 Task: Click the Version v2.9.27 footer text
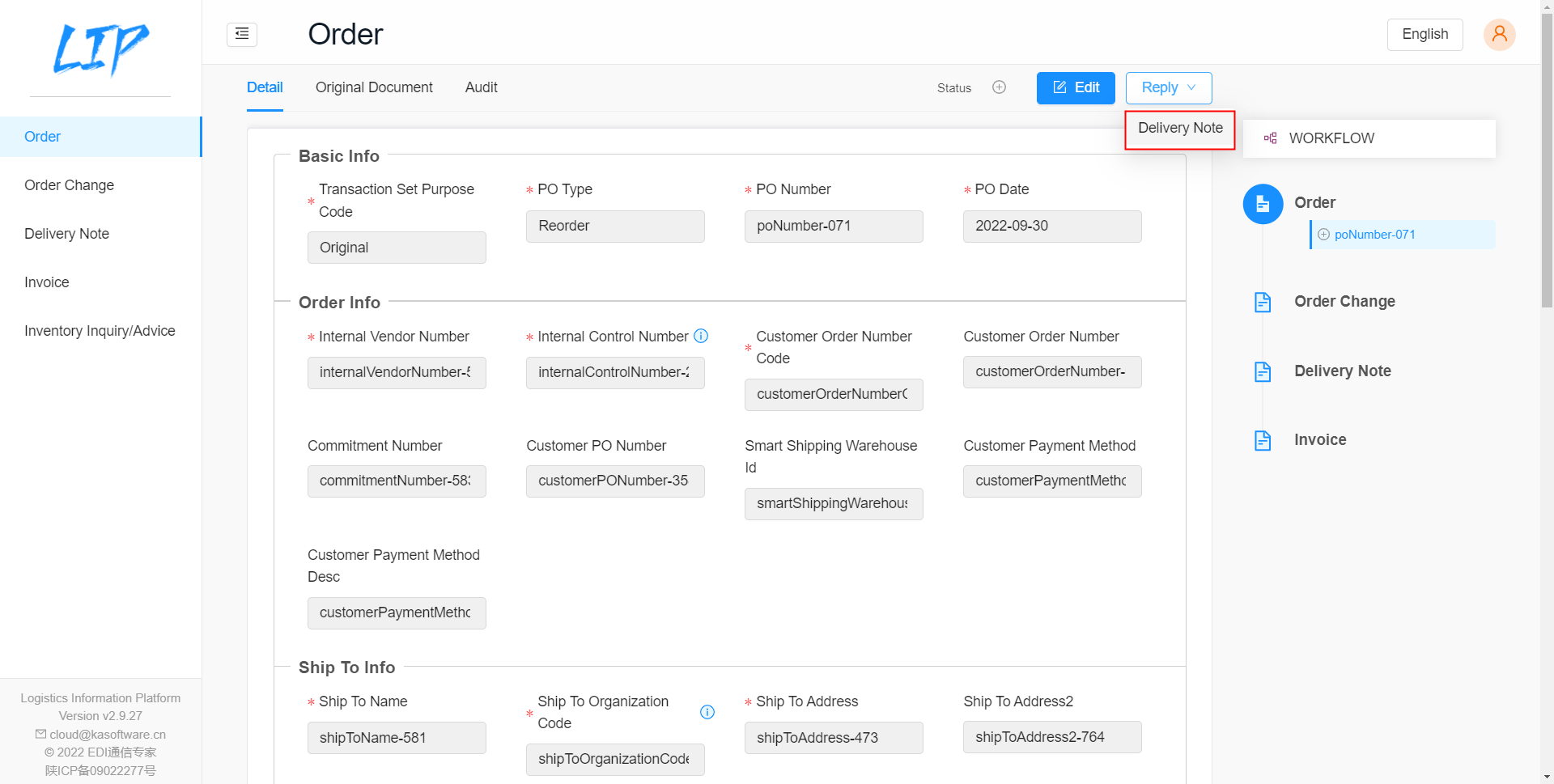pyautogui.click(x=100, y=716)
